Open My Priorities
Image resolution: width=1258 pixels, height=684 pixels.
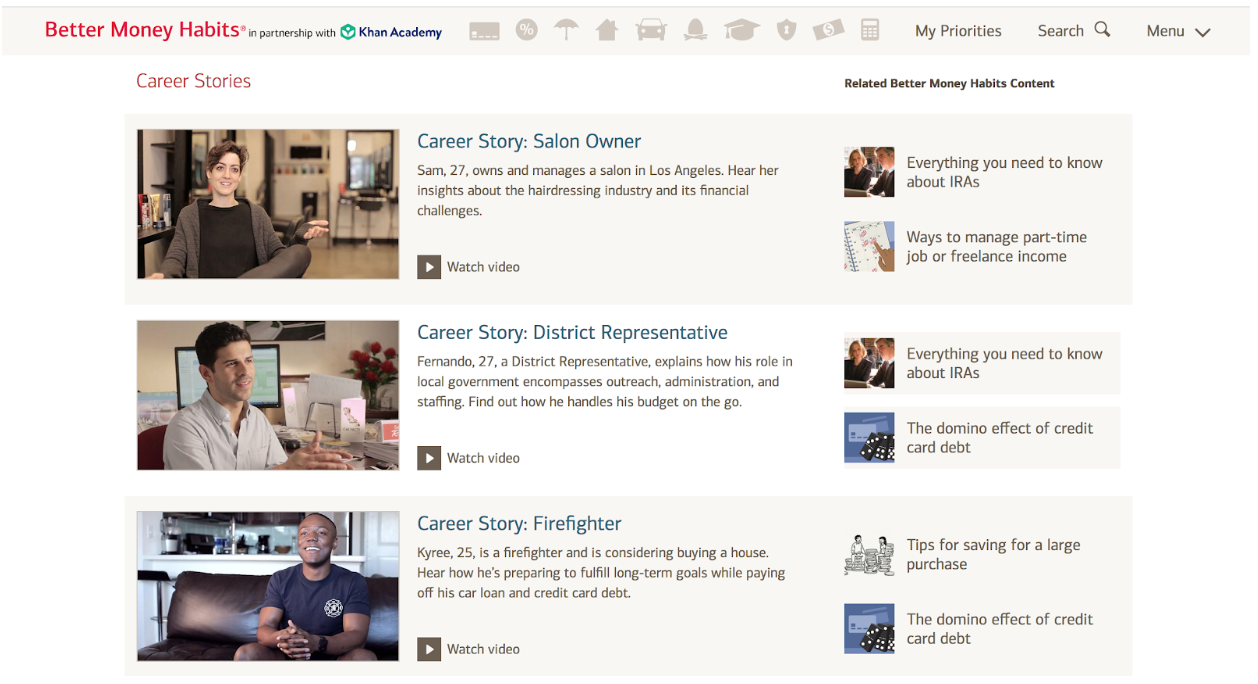(x=958, y=31)
